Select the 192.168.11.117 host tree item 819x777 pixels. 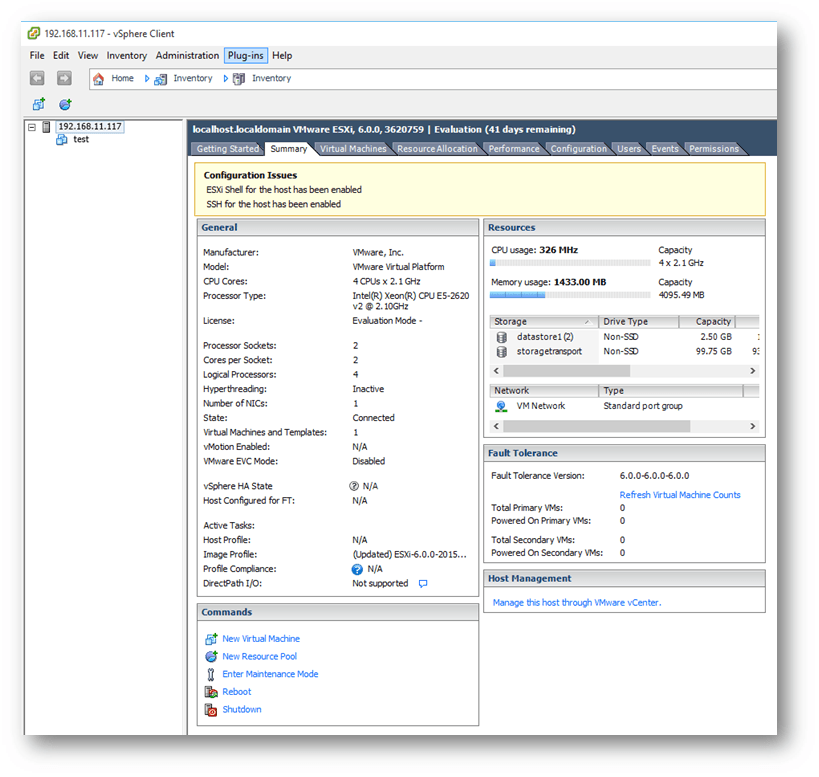point(90,126)
